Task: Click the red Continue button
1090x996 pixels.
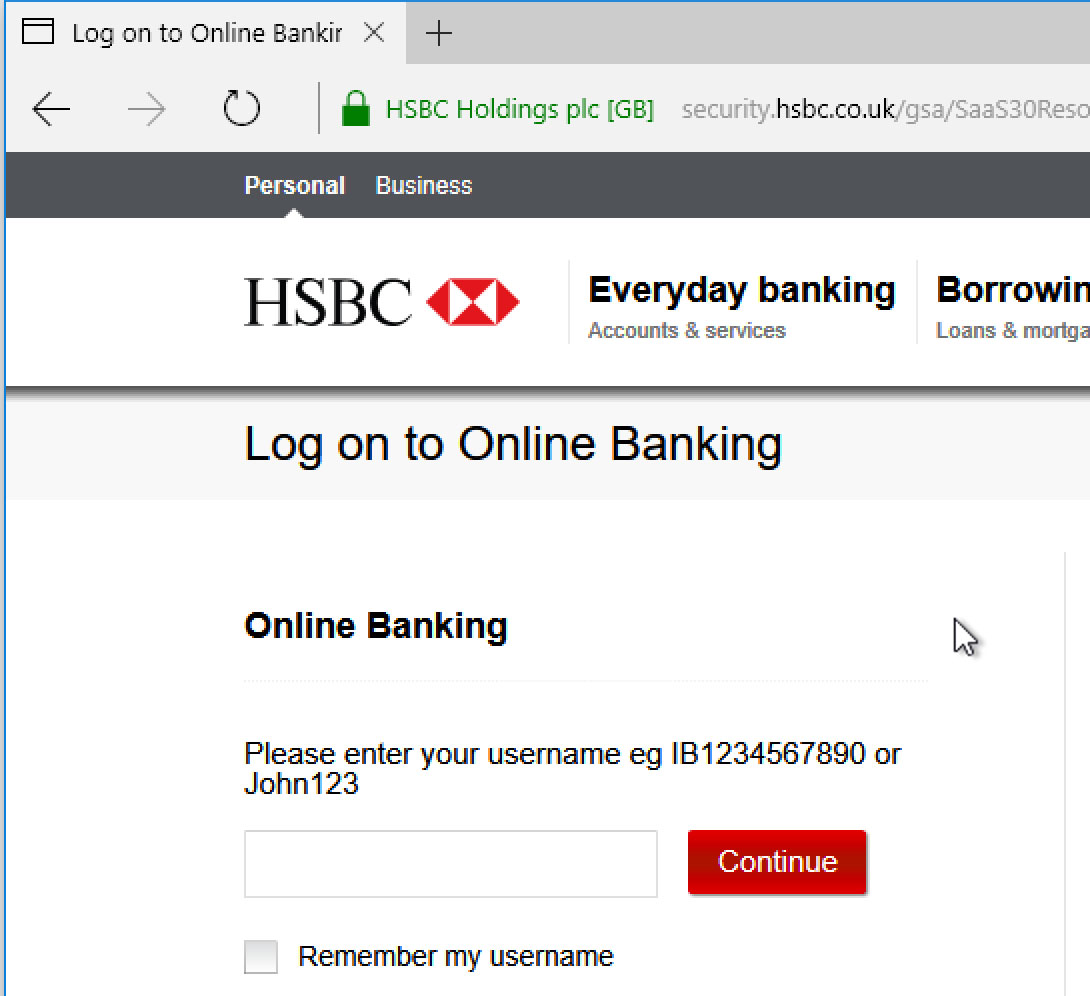Action: (x=777, y=862)
